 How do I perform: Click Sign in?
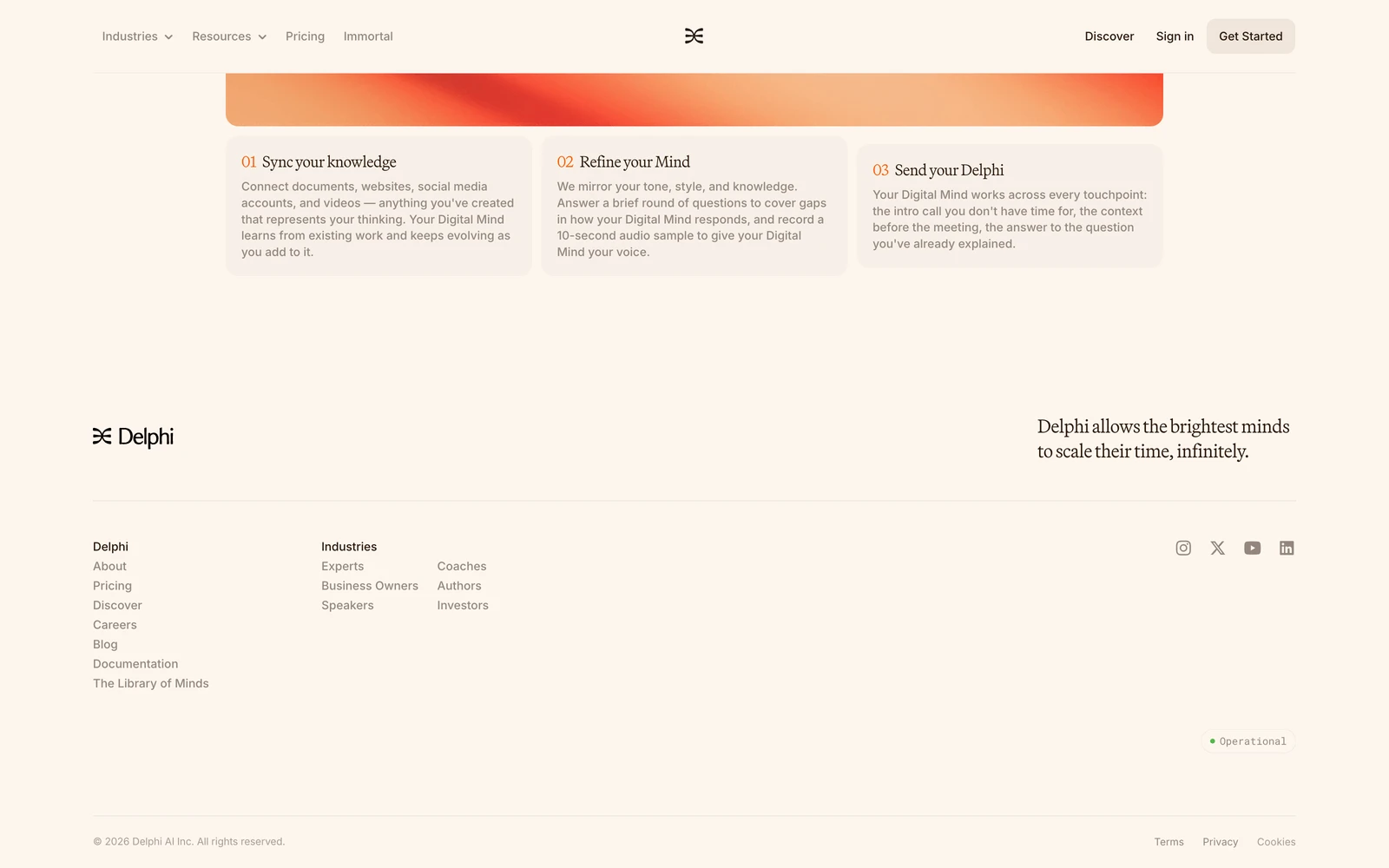(x=1175, y=36)
